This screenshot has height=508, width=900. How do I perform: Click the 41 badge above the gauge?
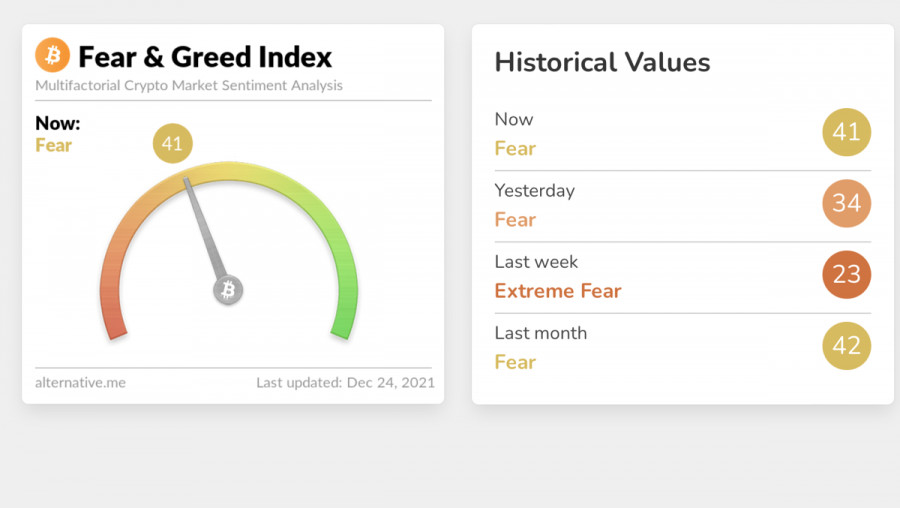pos(173,144)
